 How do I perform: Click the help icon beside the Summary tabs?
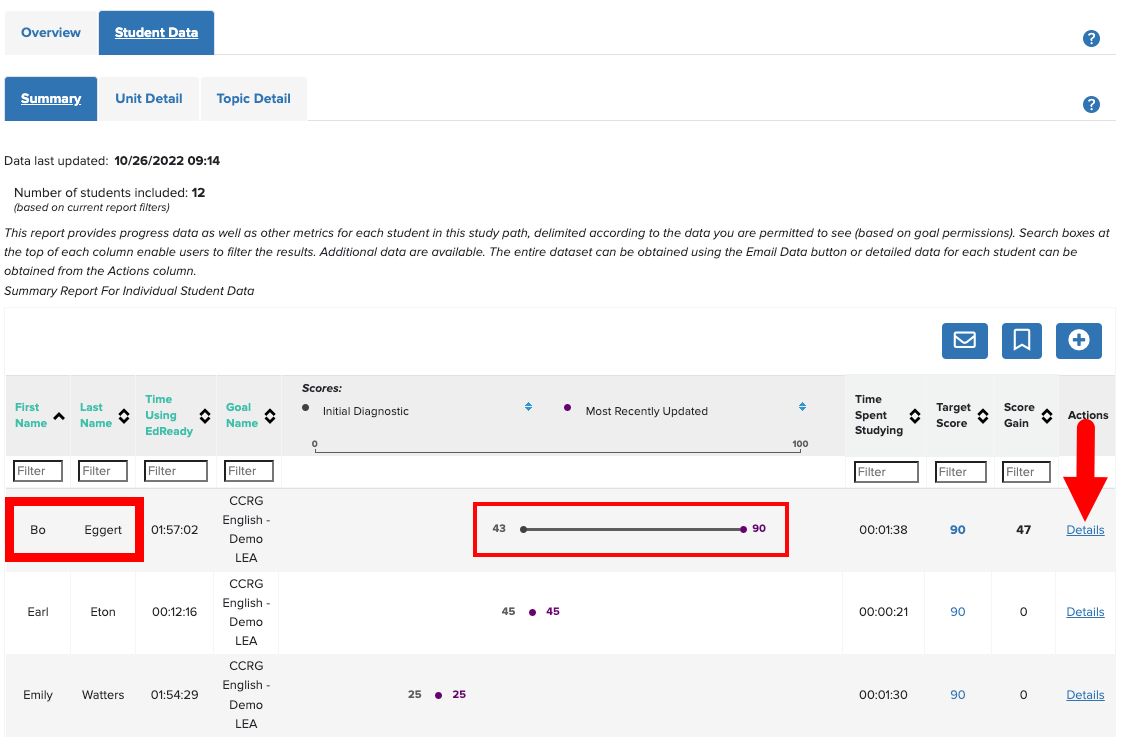pyautogui.click(x=1091, y=104)
